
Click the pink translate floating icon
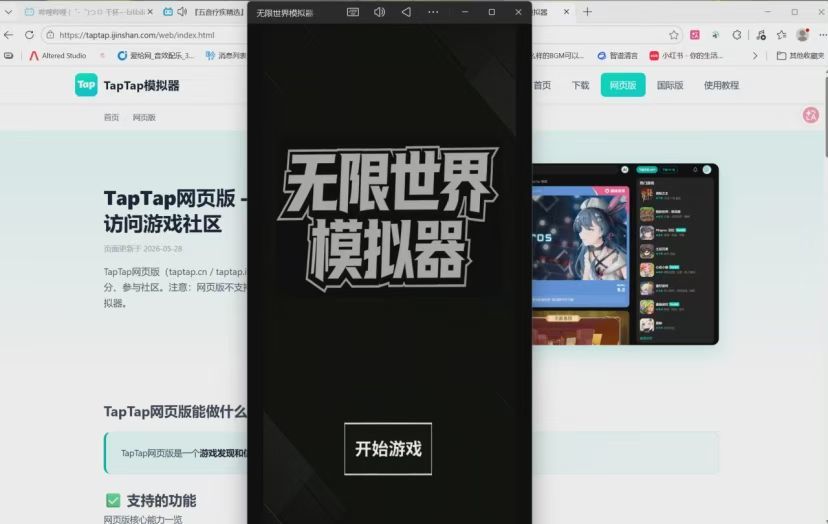tap(811, 115)
